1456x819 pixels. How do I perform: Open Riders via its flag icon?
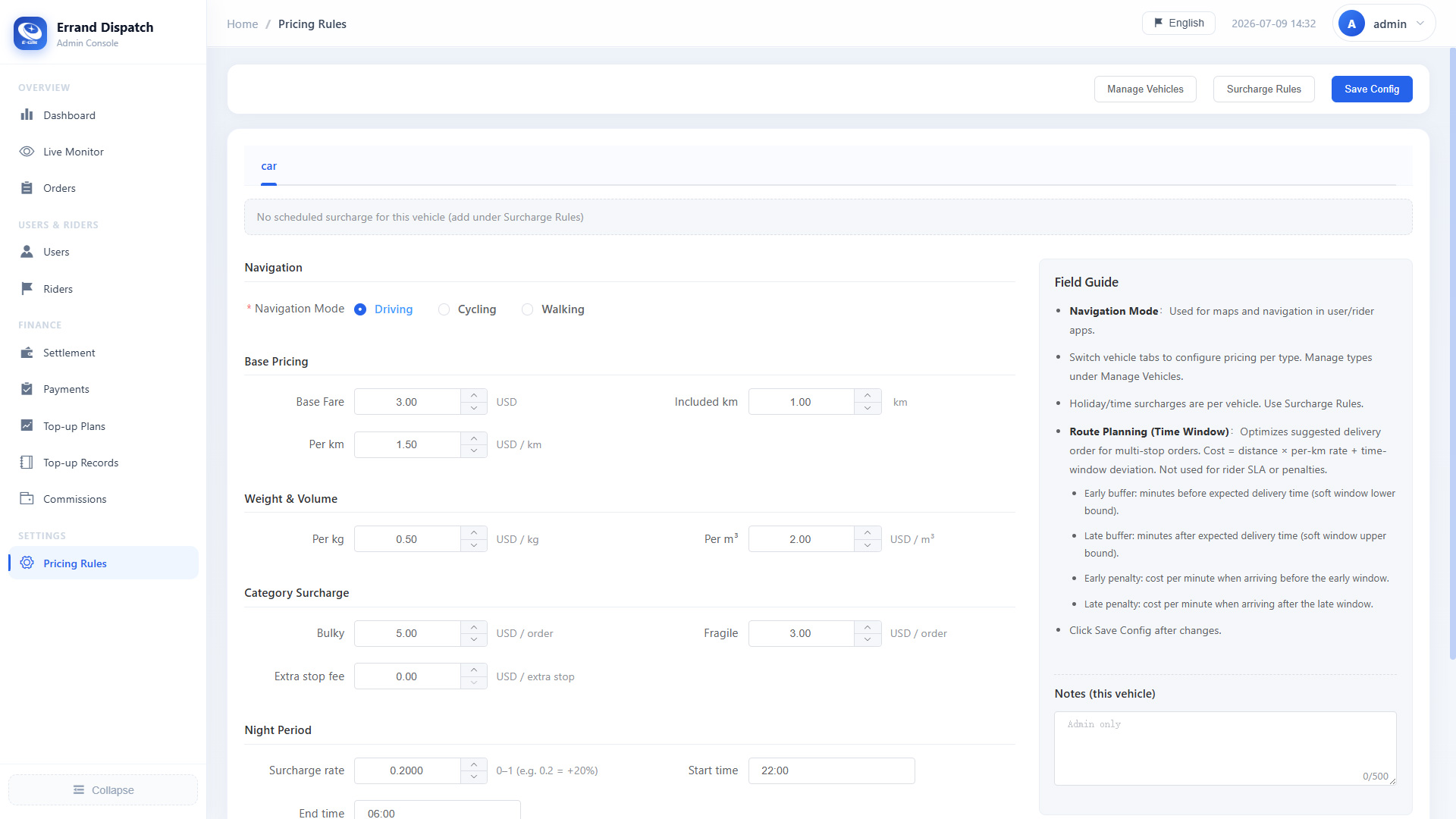(27, 289)
